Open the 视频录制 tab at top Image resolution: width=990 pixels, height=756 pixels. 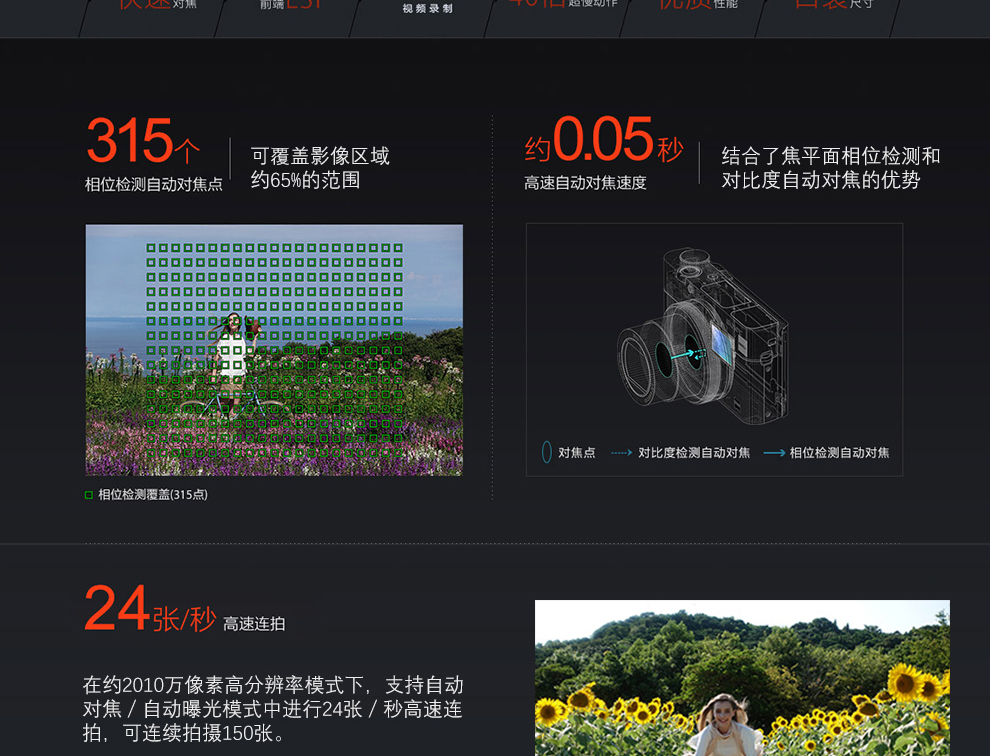(427, 9)
